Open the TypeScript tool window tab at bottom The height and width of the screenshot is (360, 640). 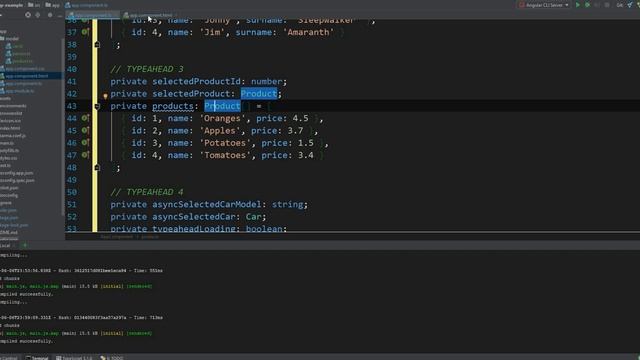point(74,358)
